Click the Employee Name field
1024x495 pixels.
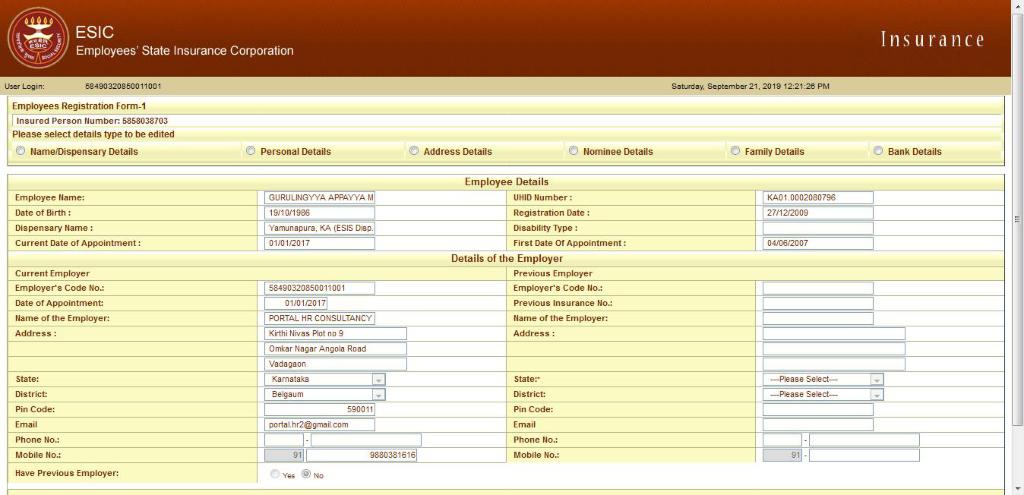pos(319,197)
